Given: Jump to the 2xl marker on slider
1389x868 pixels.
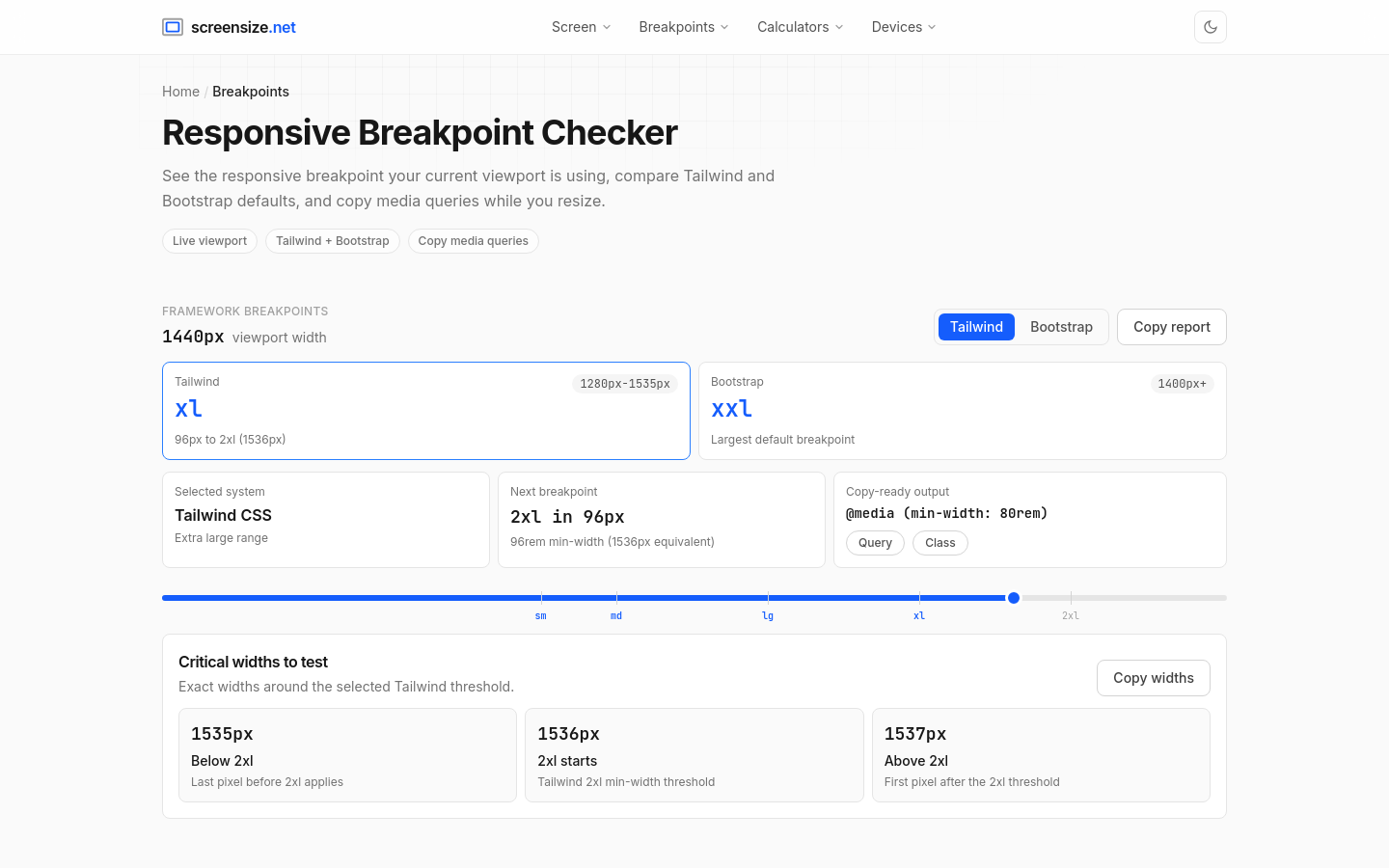Looking at the screenshot, I should click(x=1071, y=615).
